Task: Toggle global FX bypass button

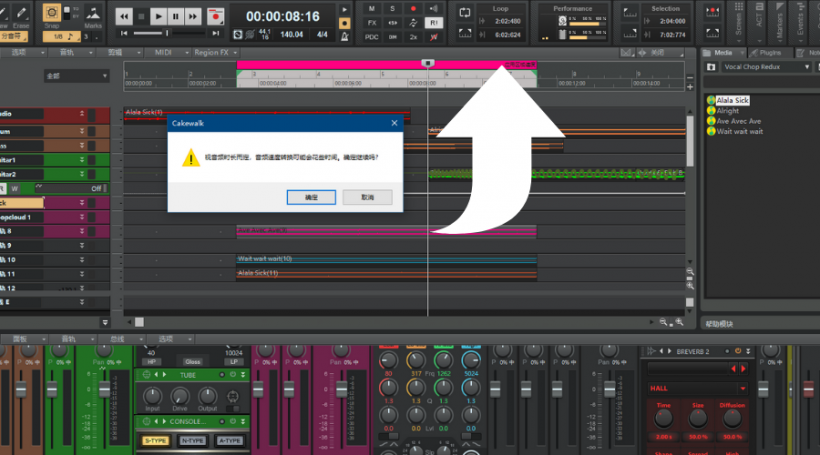Action: [x=372, y=23]
